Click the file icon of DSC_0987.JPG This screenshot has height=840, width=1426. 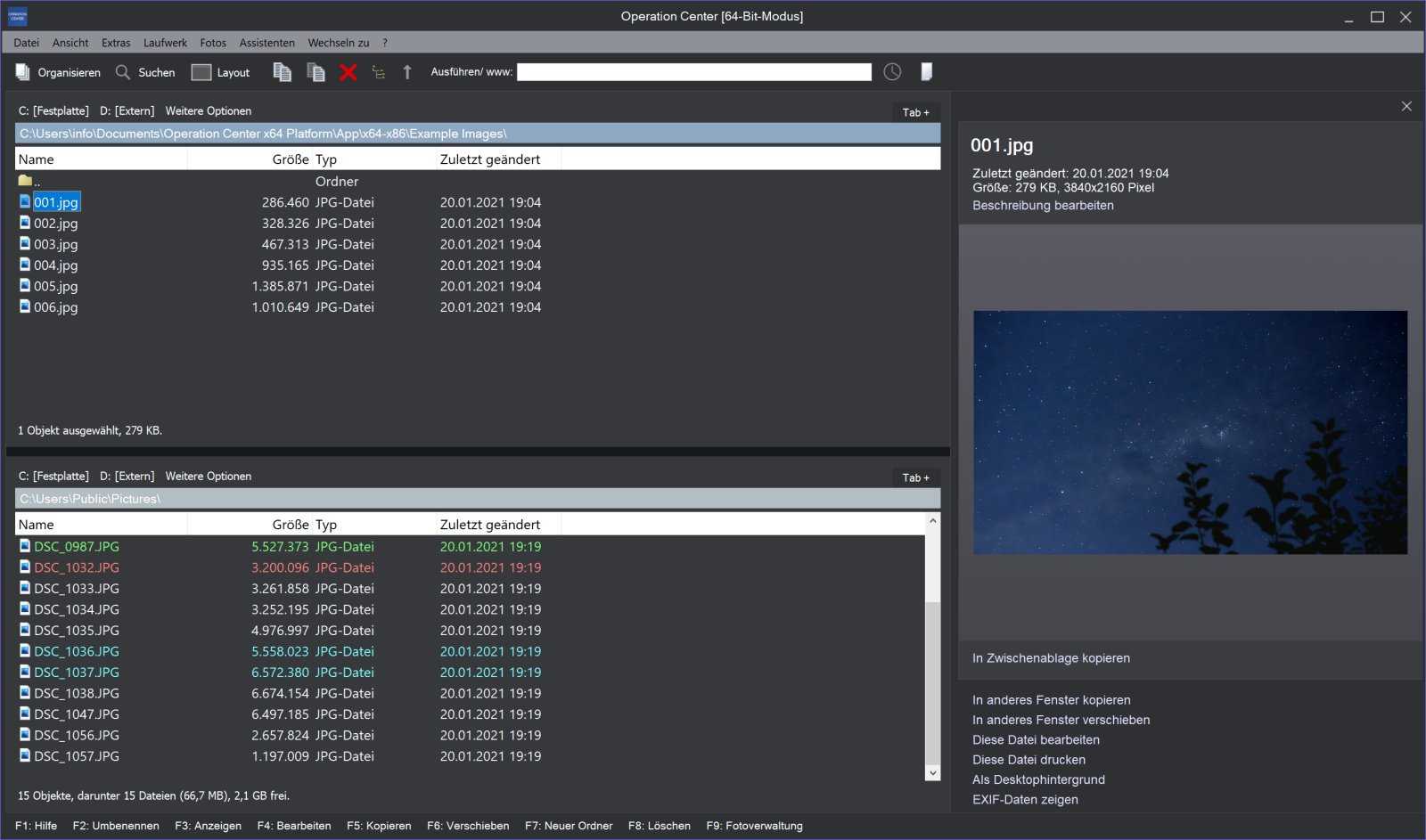pyautogui.click(x=25, y=546)
